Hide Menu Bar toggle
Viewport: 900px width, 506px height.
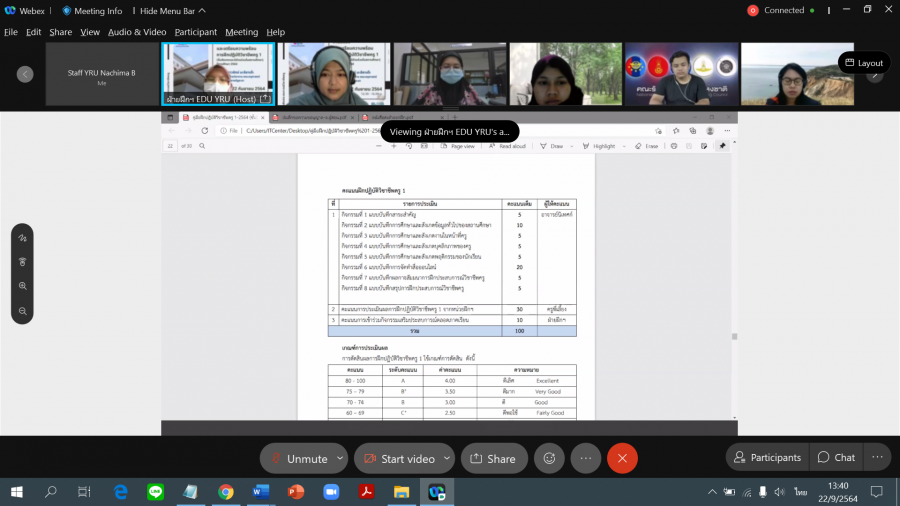[174, 10]
